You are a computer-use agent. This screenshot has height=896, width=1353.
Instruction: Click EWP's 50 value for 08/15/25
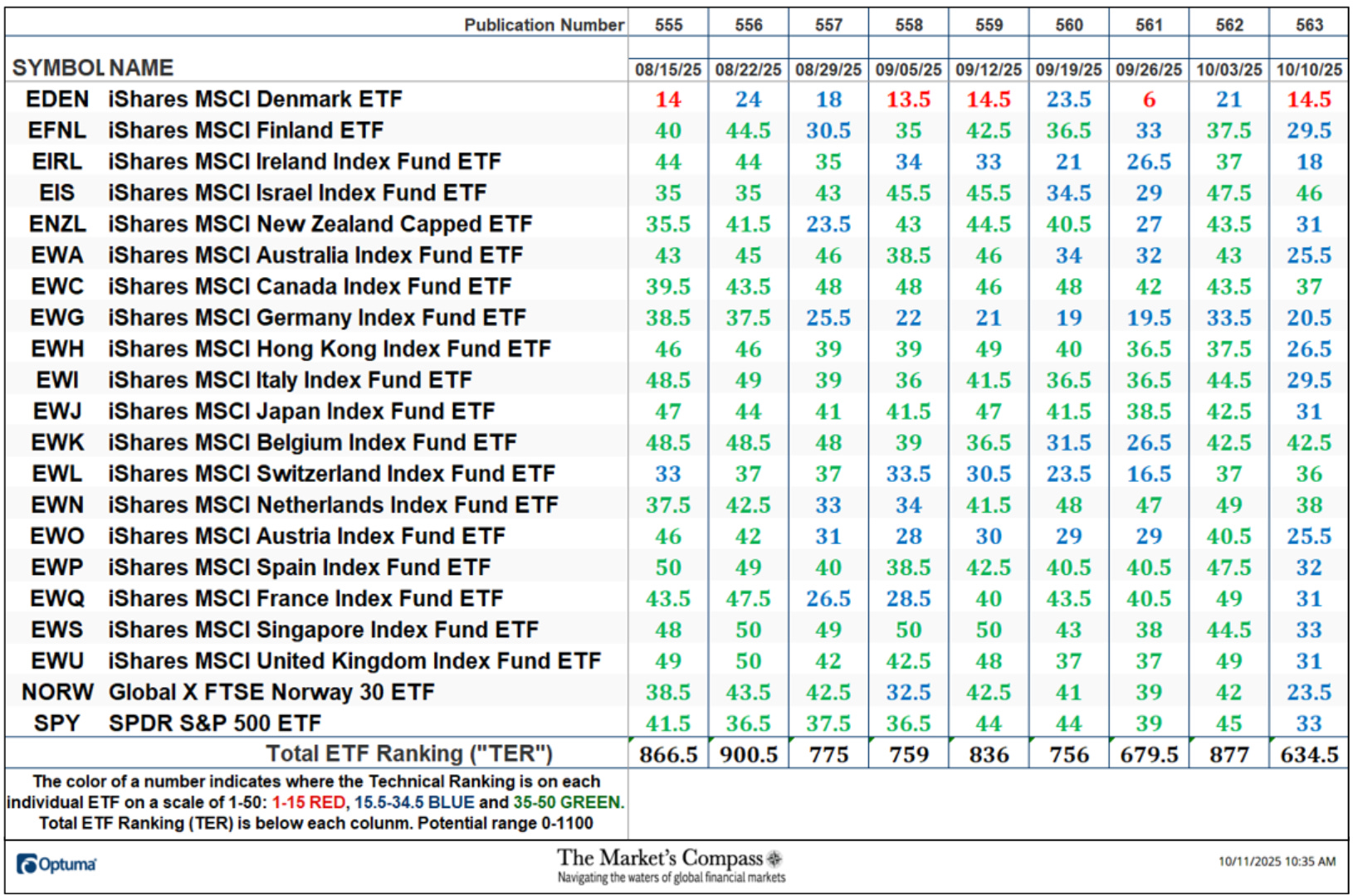(668, 567)
